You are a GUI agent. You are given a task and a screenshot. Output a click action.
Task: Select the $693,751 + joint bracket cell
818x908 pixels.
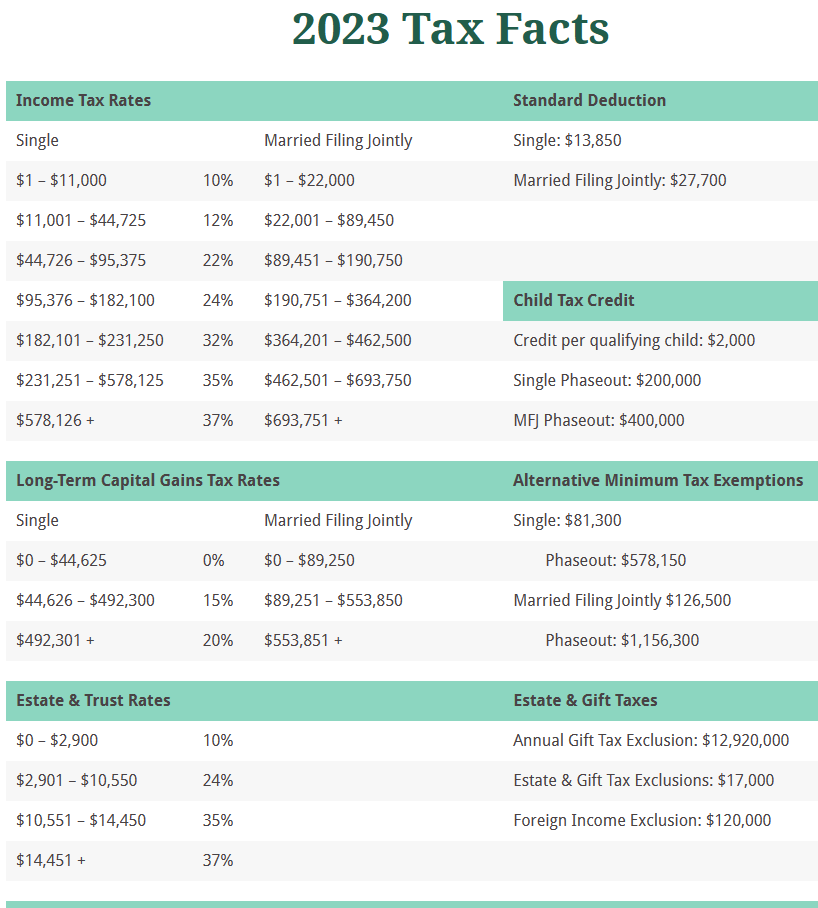coord(303,420)
